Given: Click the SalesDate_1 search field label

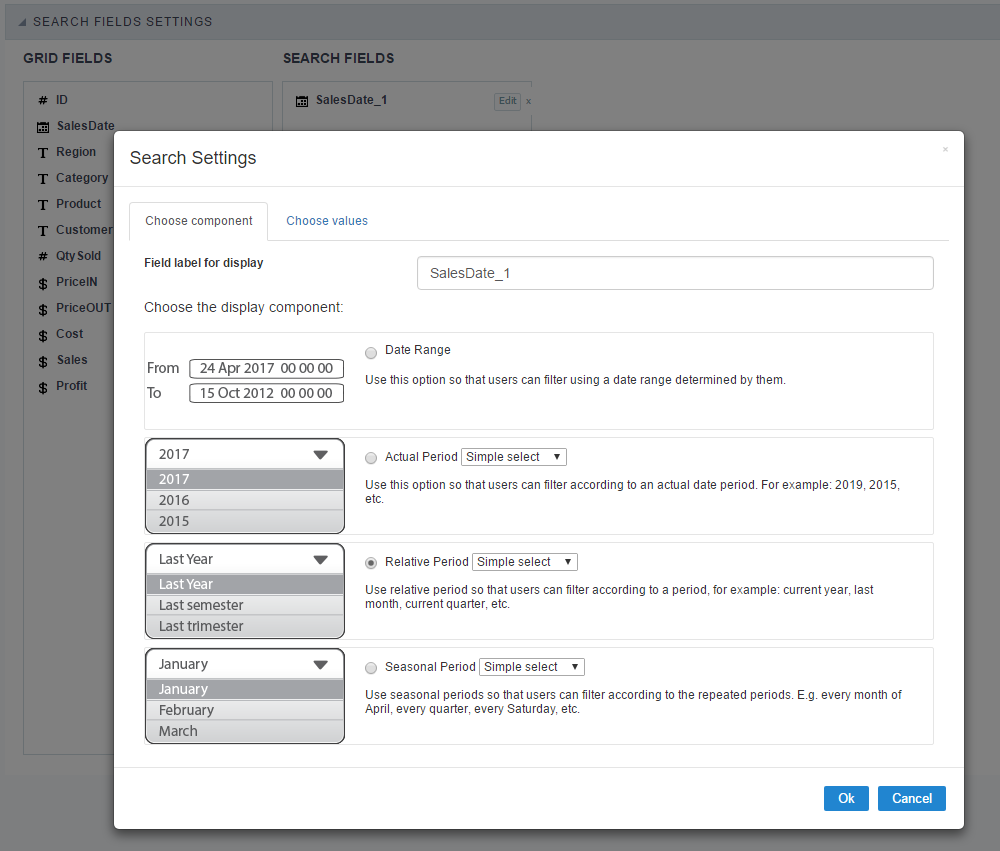Looking at the screenshot, I should coord(351,100).
